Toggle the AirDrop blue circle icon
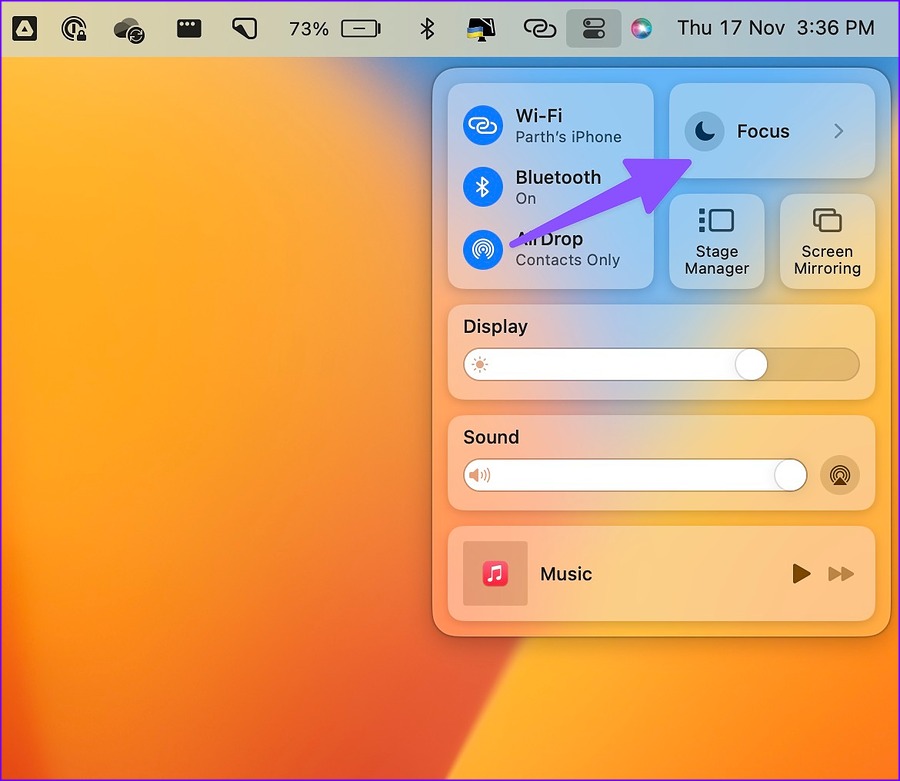This screenshot has width=900, height=781. tap(483, 249)
